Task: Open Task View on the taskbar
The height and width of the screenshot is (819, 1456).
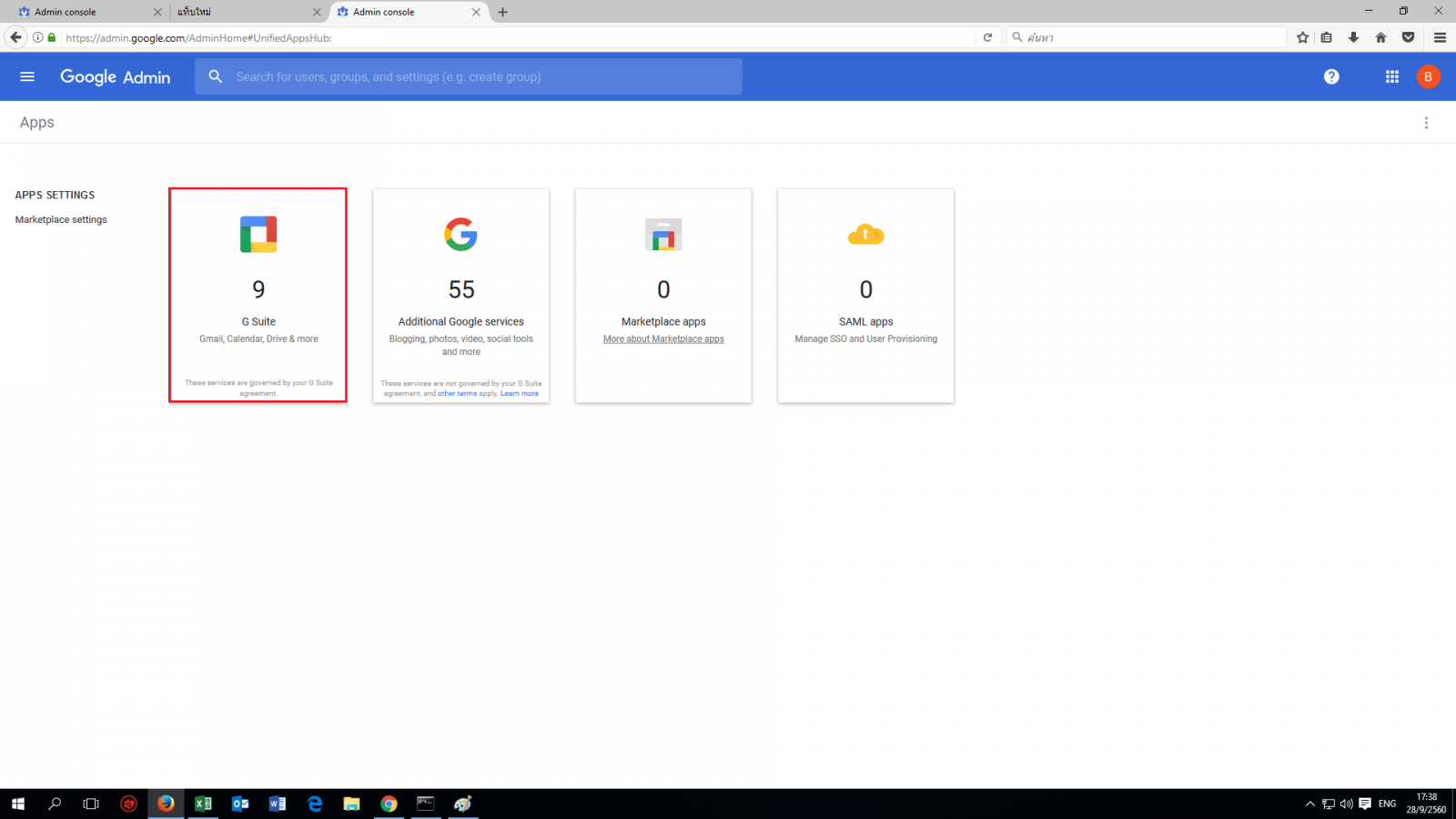Action: tap(91, 804)
